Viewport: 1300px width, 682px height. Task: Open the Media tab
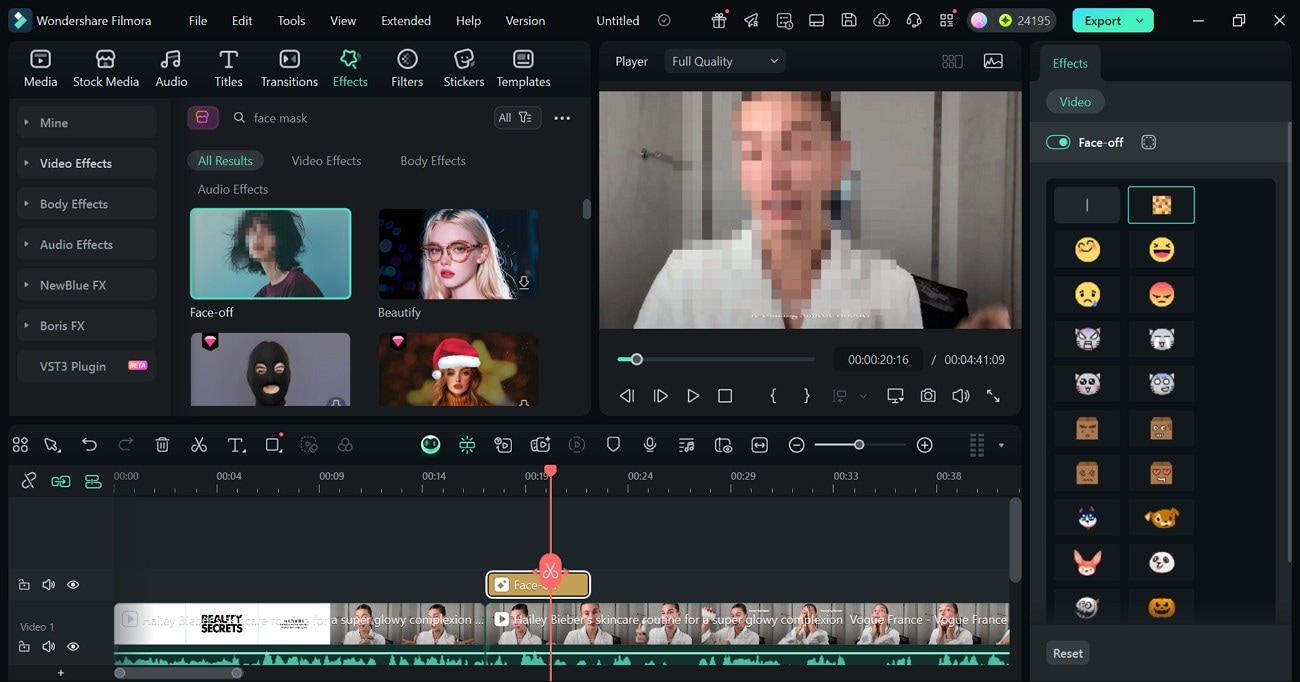(40, 68)
